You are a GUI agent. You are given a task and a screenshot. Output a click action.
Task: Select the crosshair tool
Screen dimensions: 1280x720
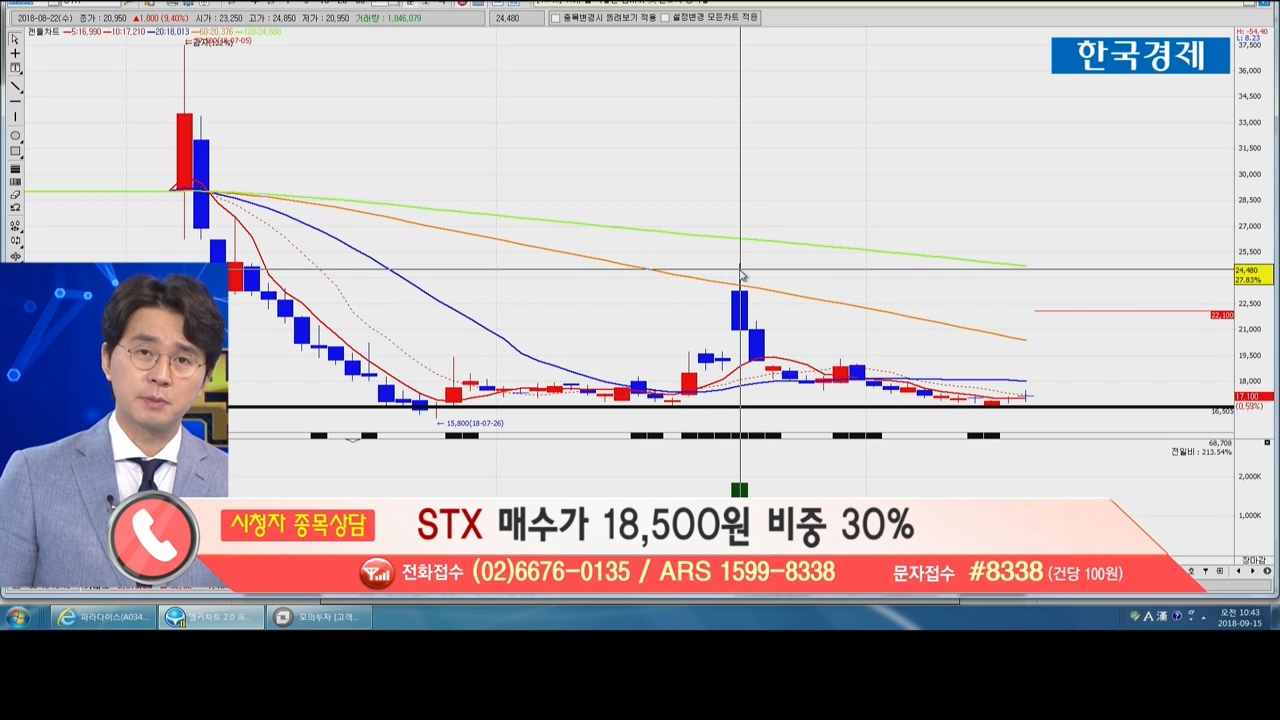tap(15, 54)
